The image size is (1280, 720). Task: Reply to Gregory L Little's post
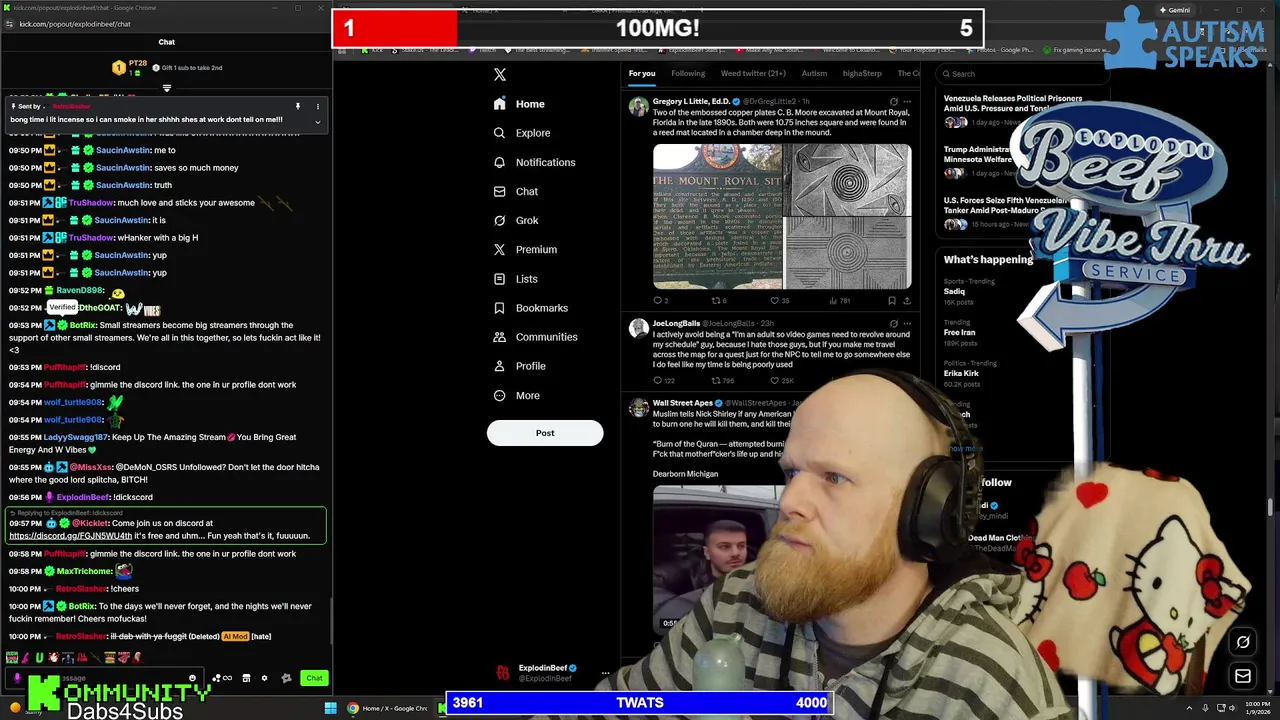(x=660, y=300)
